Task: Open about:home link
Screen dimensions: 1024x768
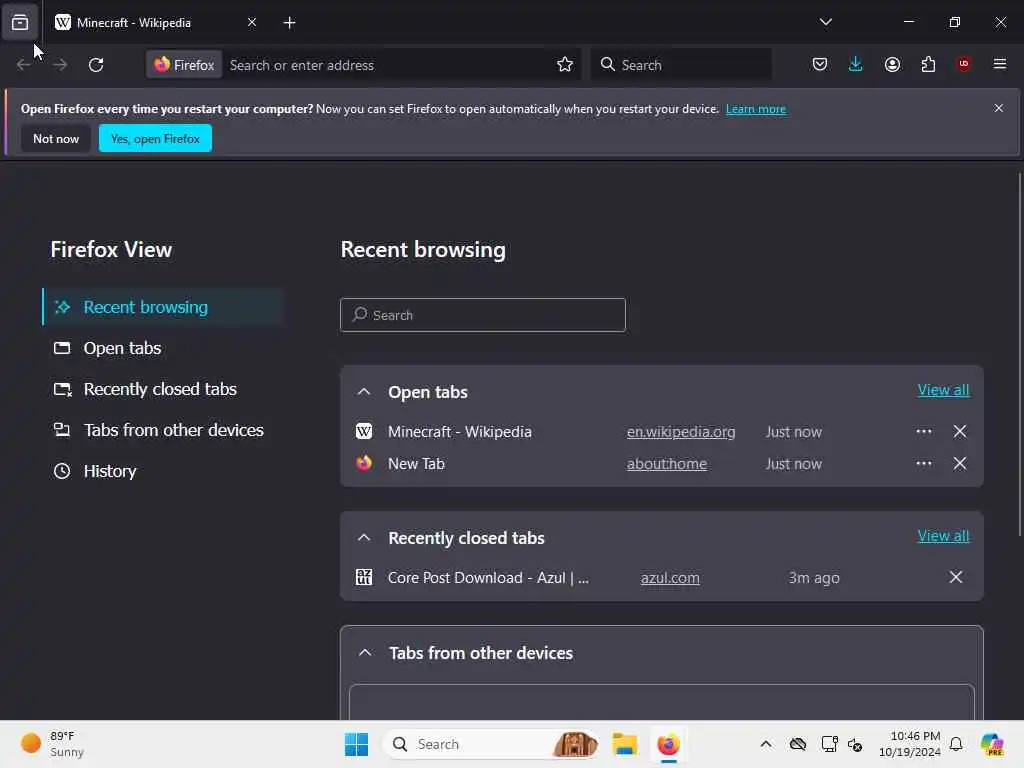Action: tap(667, 464)
